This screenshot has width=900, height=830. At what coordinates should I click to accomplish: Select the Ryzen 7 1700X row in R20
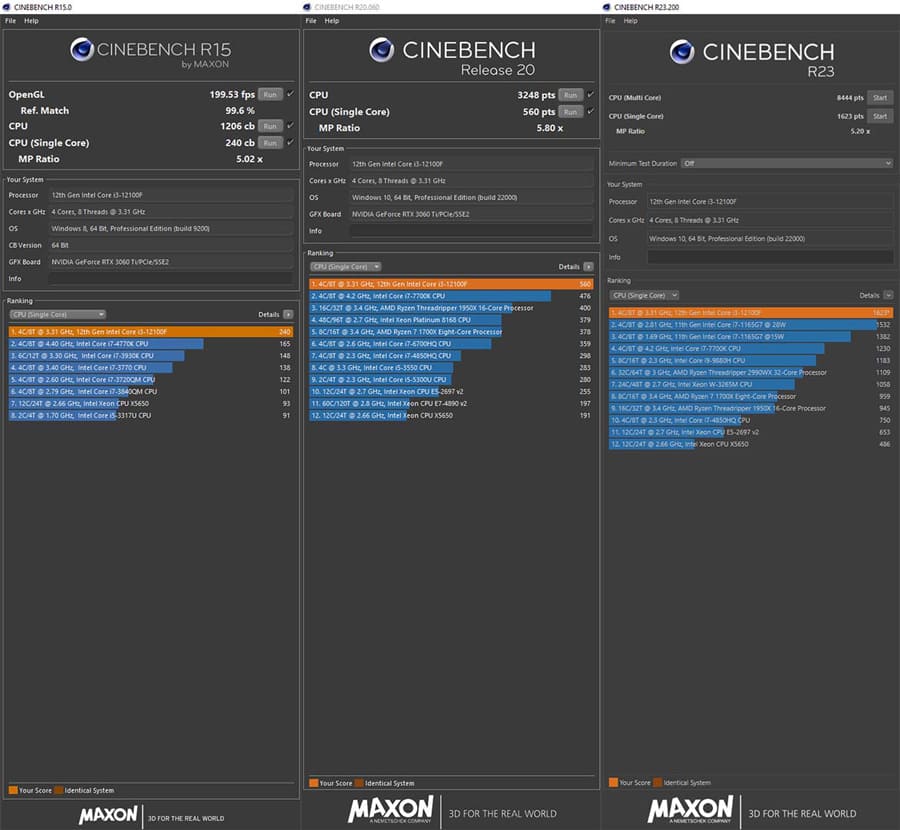(x=451, y=332)
